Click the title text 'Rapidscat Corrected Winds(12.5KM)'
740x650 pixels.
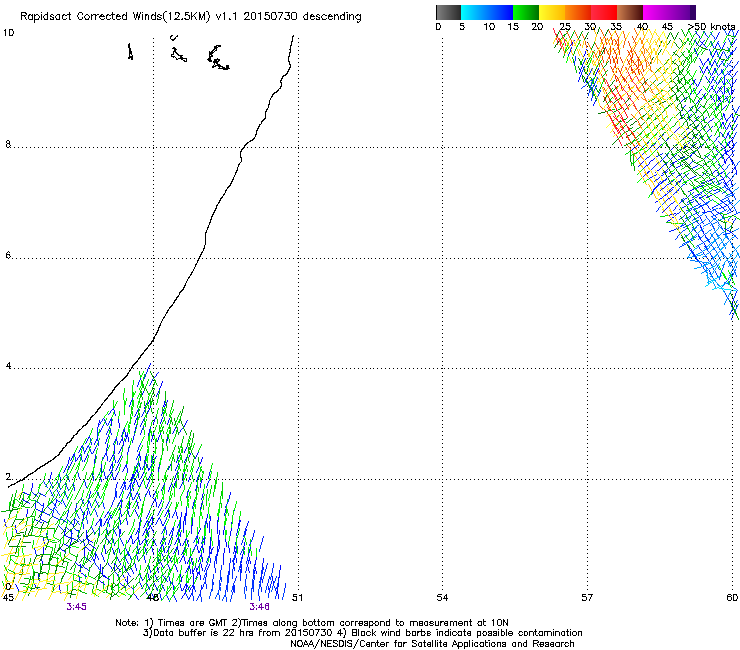[x=115, y=17]
